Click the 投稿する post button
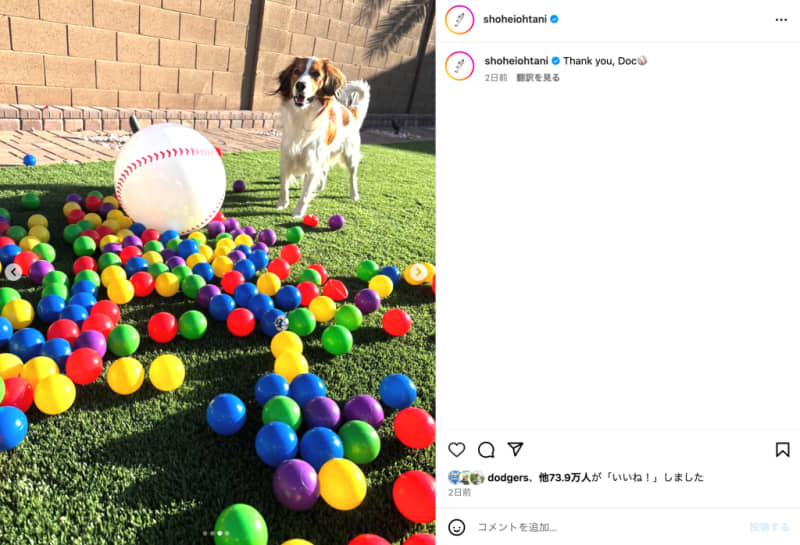Viewport: 800px width, 545px height. [769, 527]
